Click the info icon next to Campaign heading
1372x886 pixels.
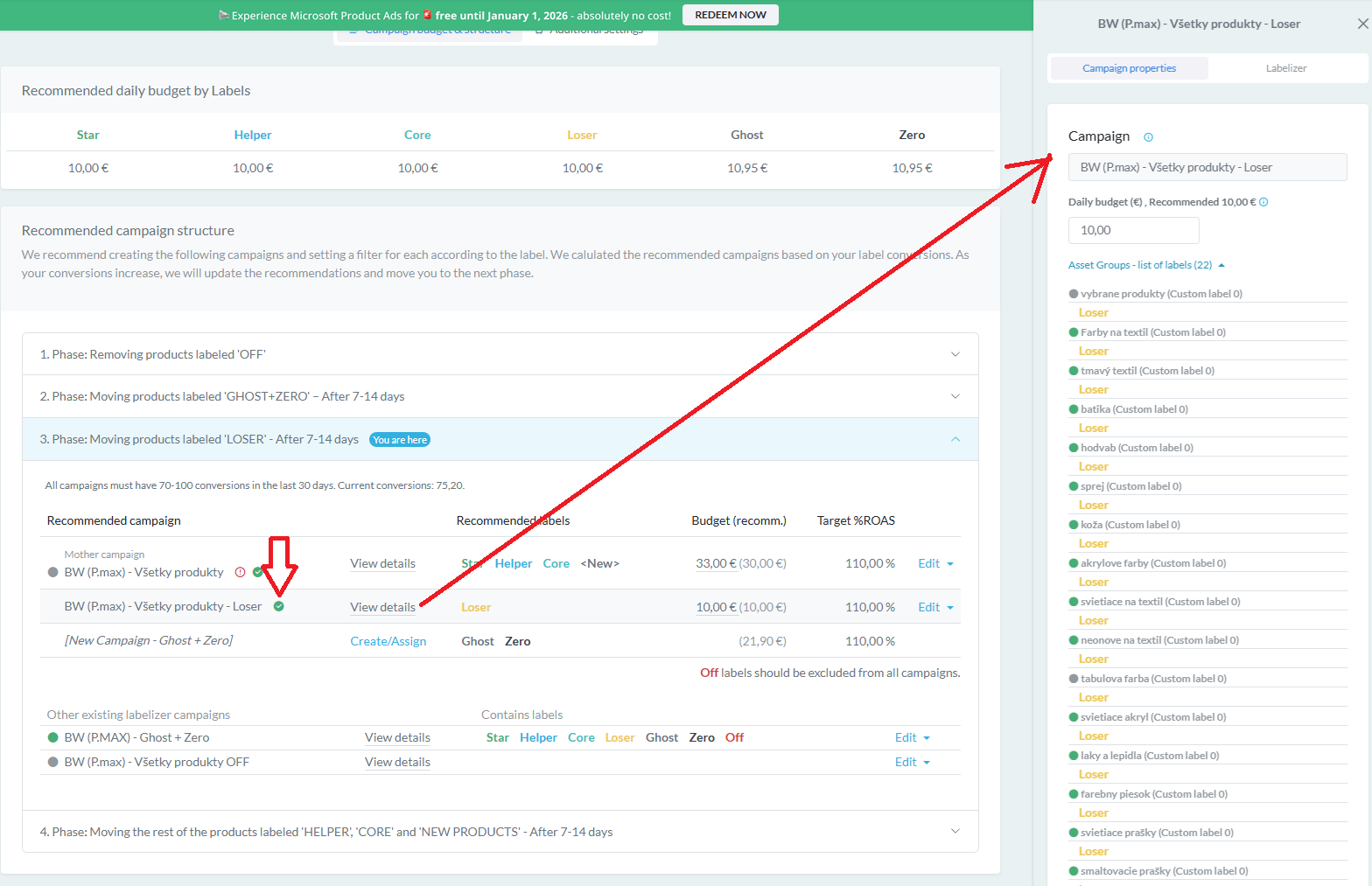1148,137
